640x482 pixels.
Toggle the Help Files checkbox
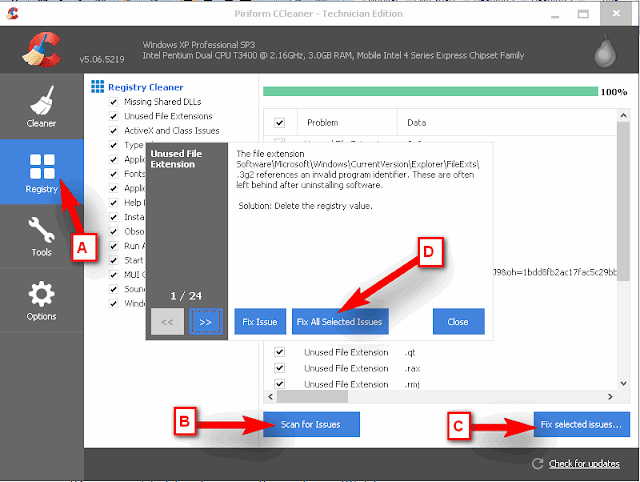[x=113, y=203]
